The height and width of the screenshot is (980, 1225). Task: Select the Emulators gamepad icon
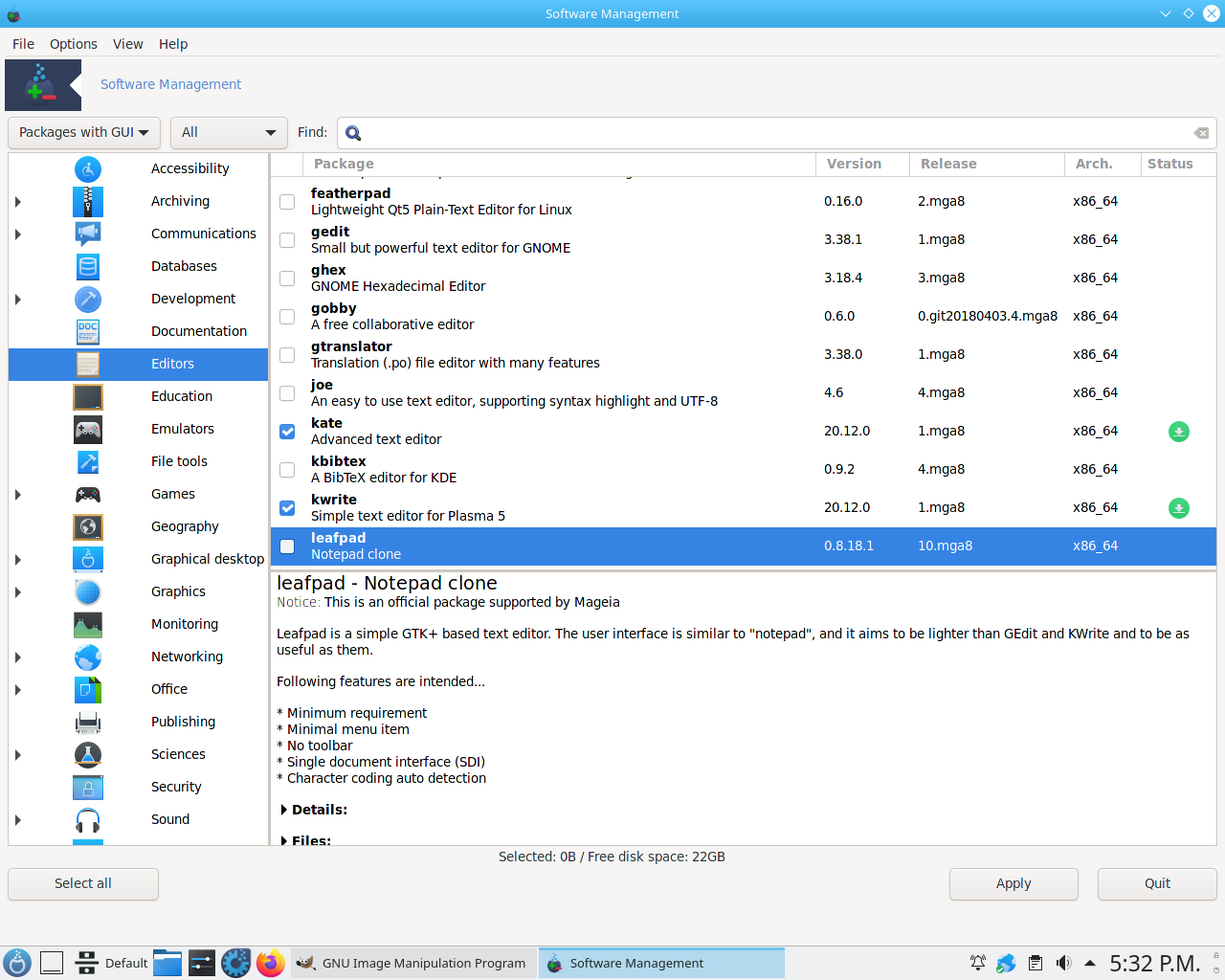[x=88, y=430]
